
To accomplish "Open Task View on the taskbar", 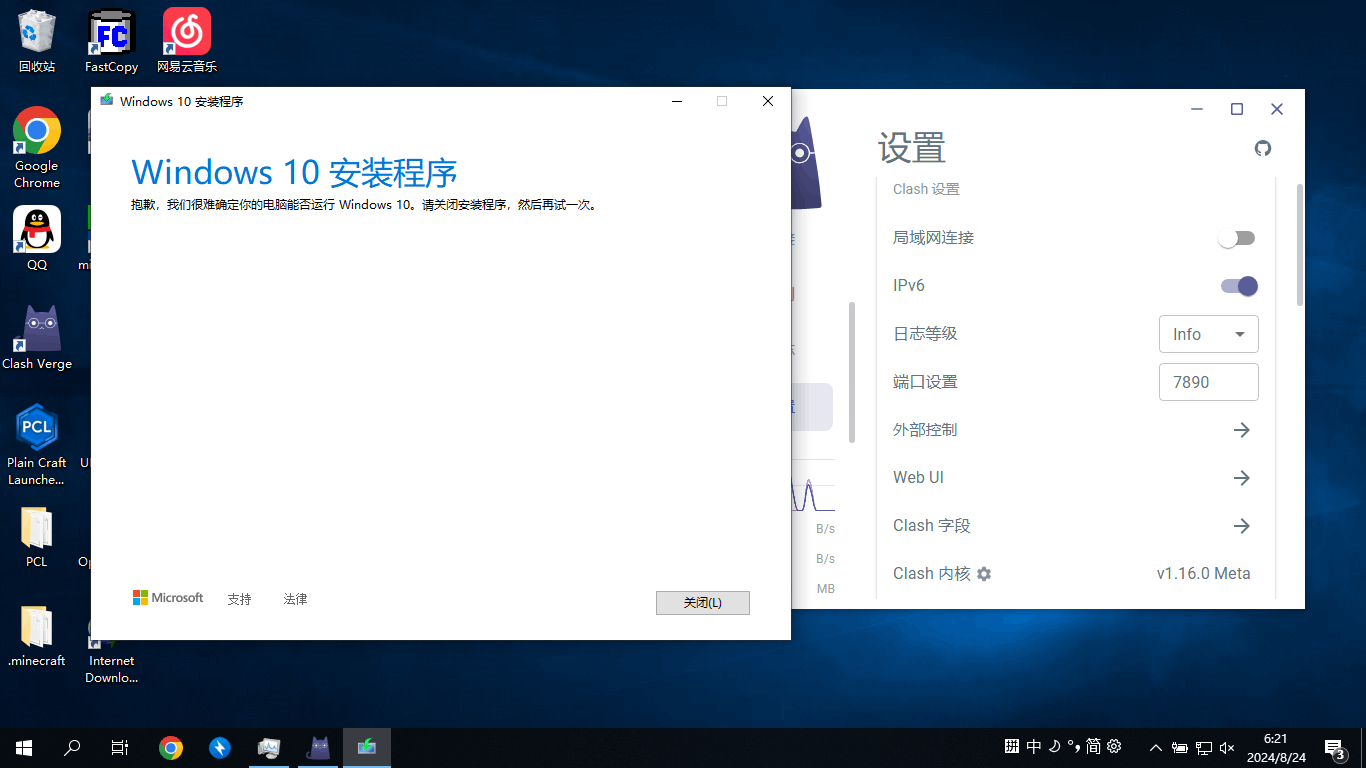I will [120, 748].
